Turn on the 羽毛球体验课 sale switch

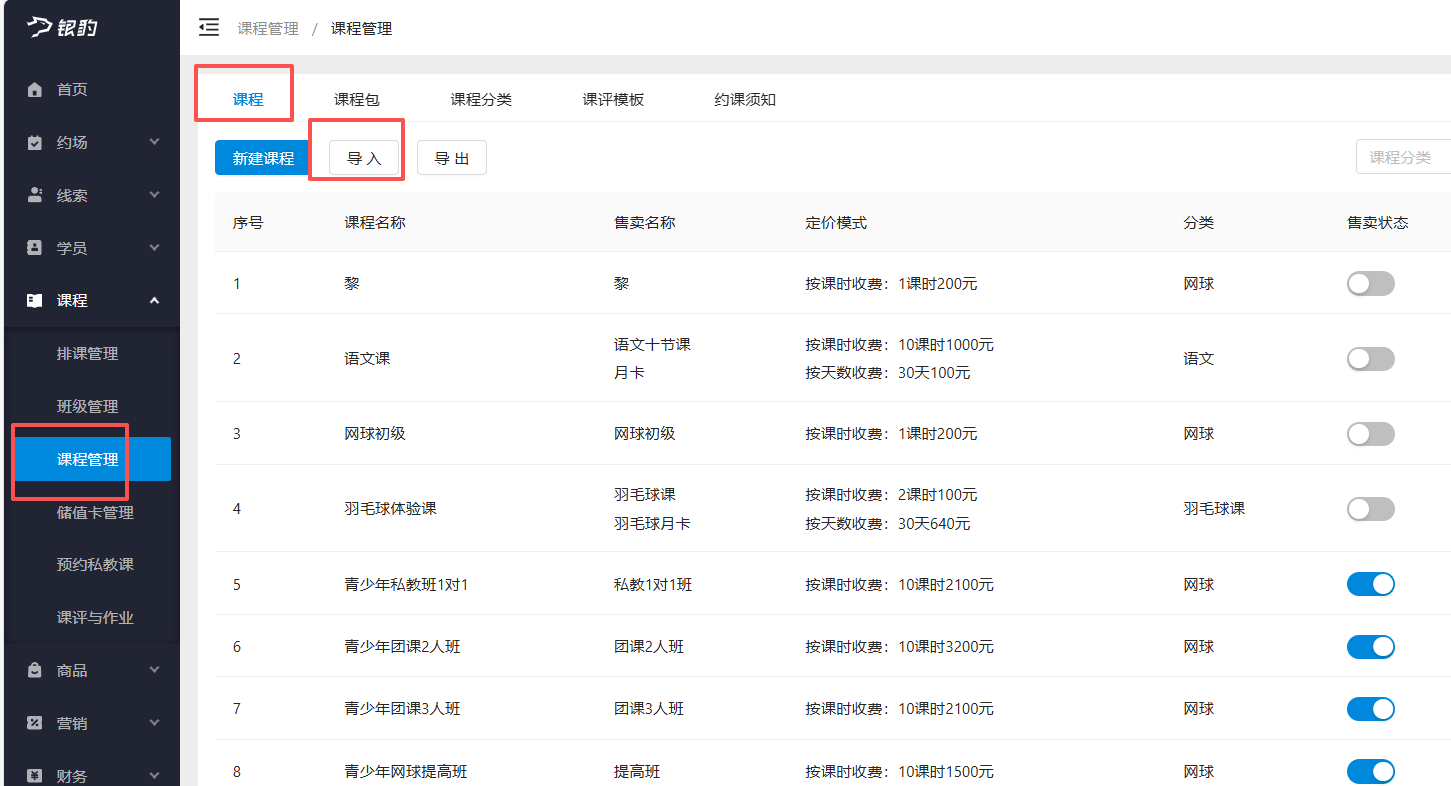coord(1370,508)
